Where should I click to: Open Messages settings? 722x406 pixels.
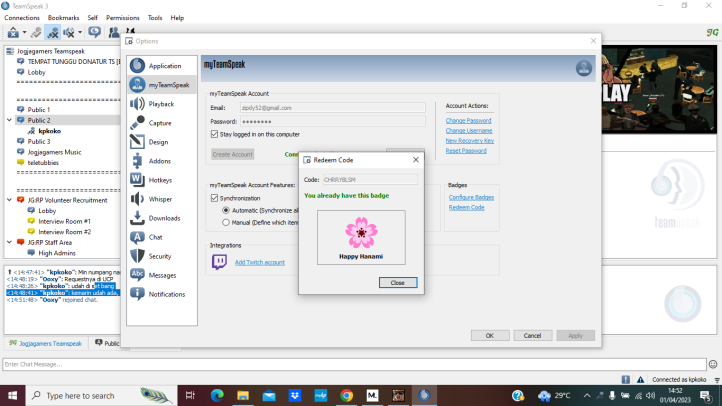(162, 275)
